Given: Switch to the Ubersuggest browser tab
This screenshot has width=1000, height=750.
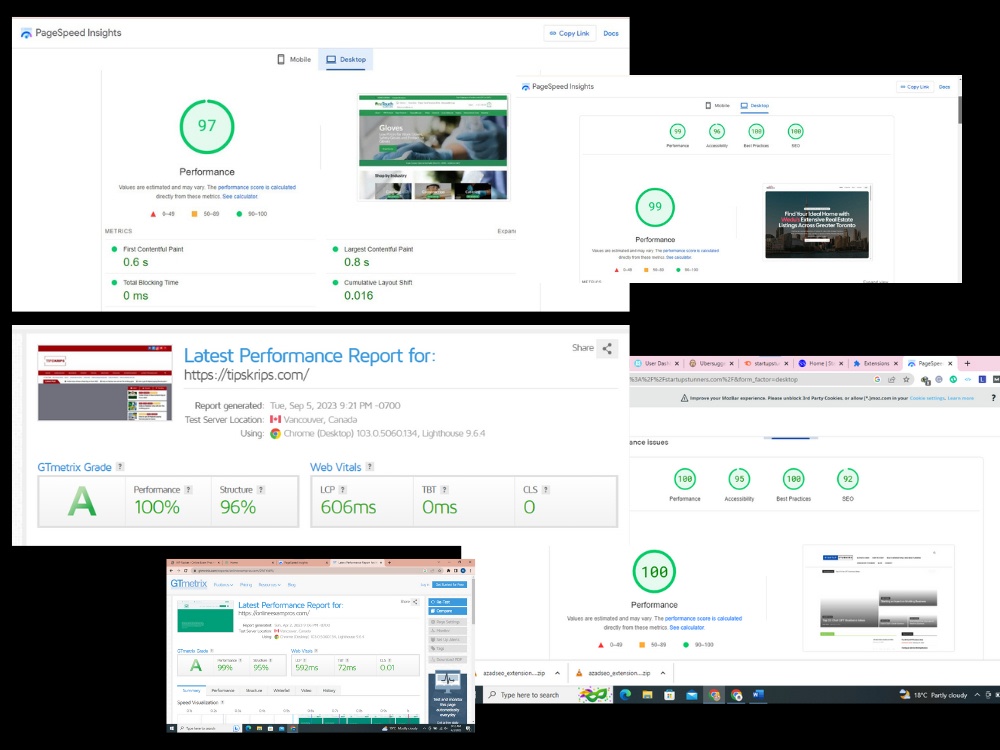Looking at the screenshot, I should point(712,364).
